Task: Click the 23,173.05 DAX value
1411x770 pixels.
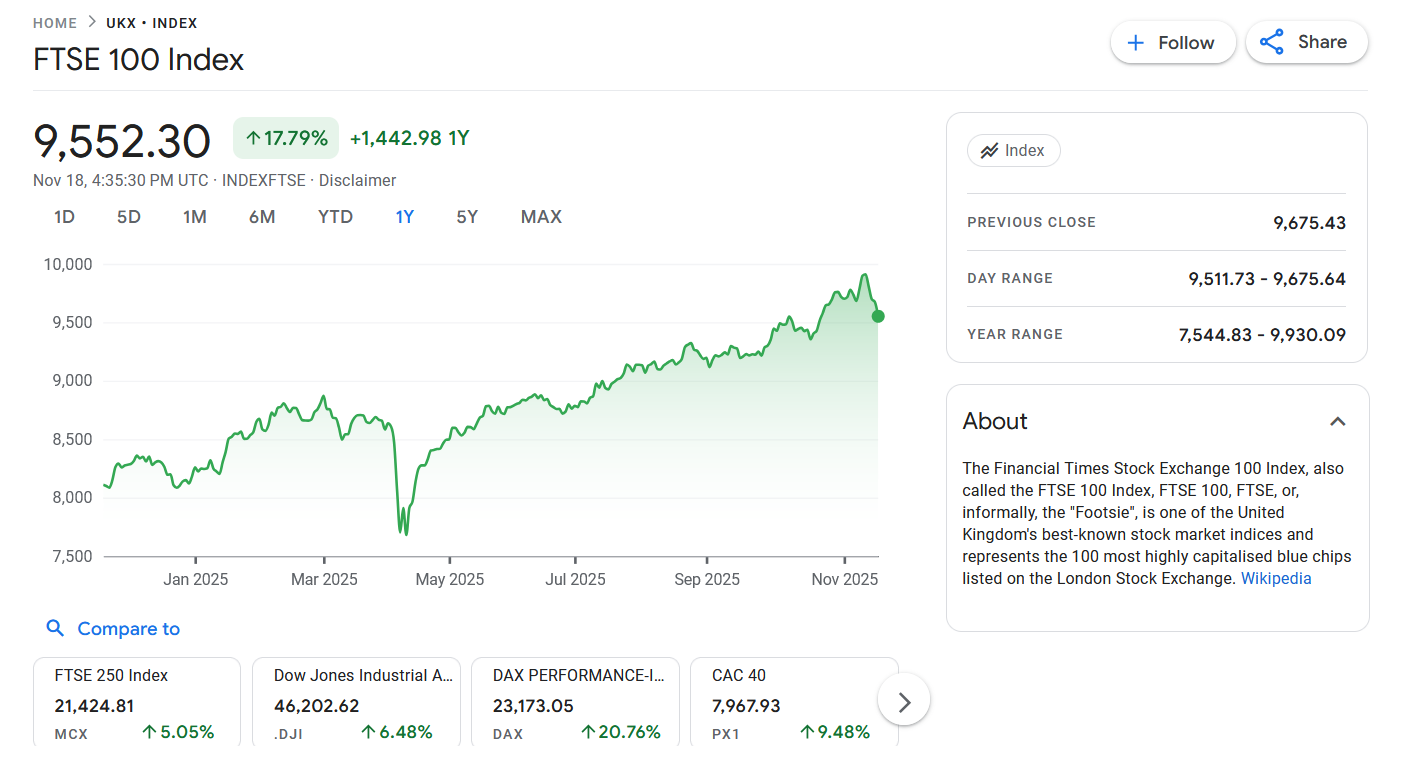Action: 533,706
